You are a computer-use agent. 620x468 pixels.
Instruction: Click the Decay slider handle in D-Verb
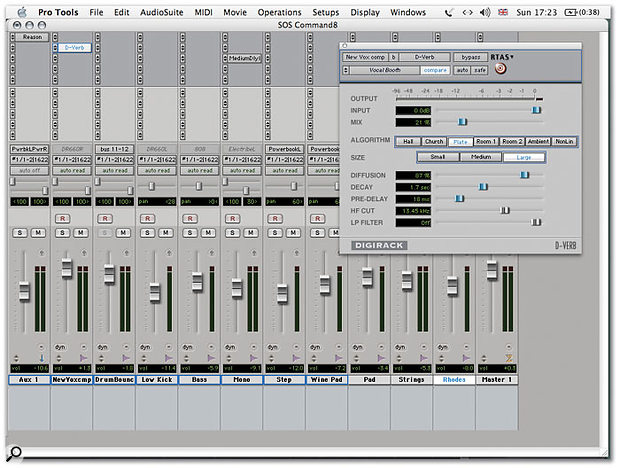(x=483, y=187)
